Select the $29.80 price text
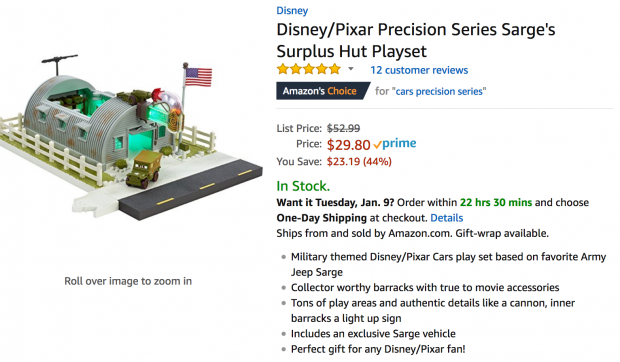 [348, 145]
